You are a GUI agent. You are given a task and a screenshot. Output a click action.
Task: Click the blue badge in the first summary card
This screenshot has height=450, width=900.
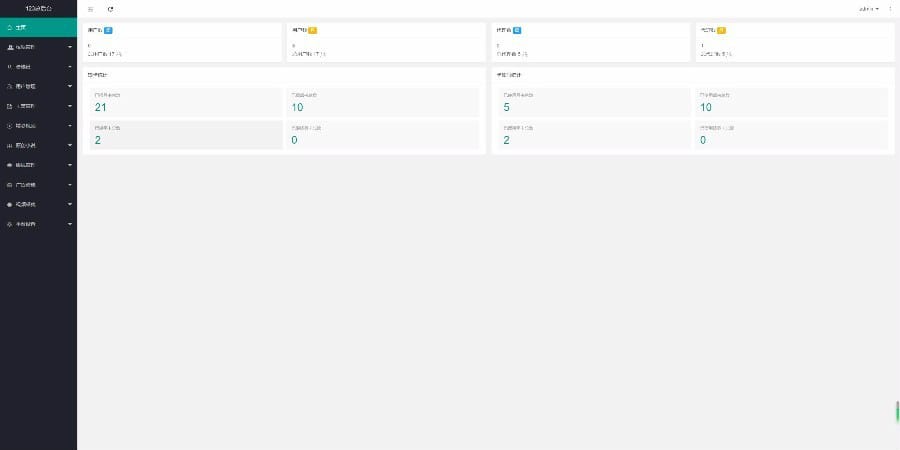tap(108, 30)
